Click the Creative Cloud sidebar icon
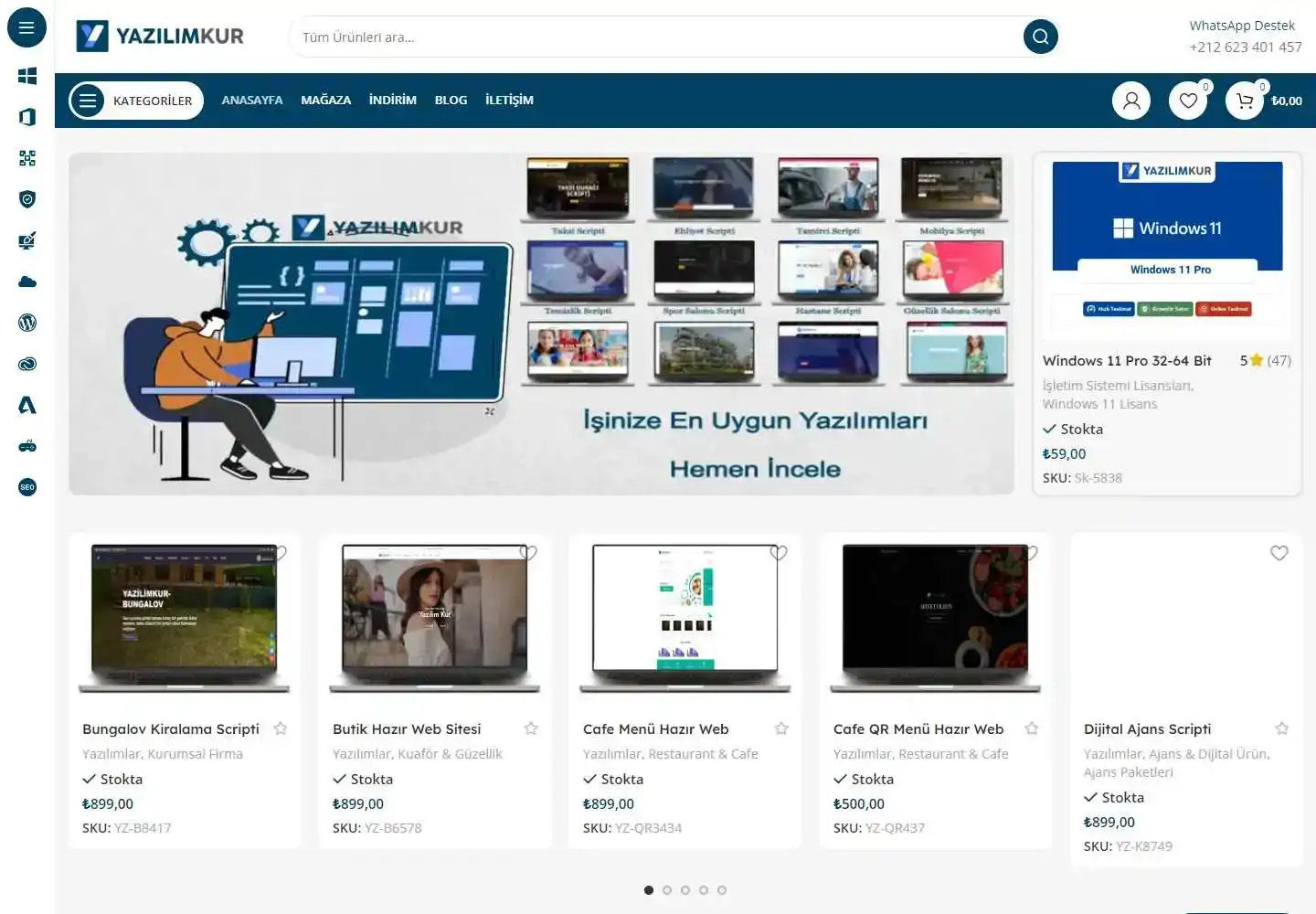The width and height of the screenshot is (1316, 914). 27,364
